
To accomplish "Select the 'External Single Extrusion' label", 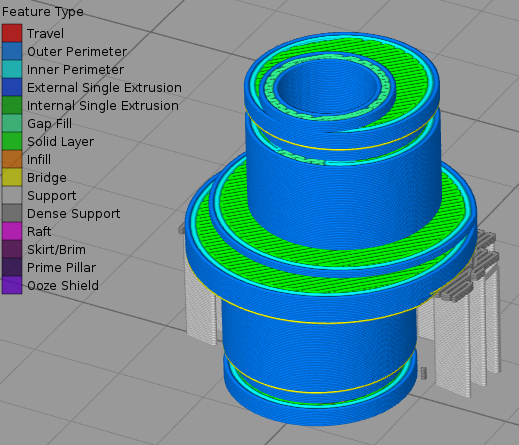I will [104, 88].
